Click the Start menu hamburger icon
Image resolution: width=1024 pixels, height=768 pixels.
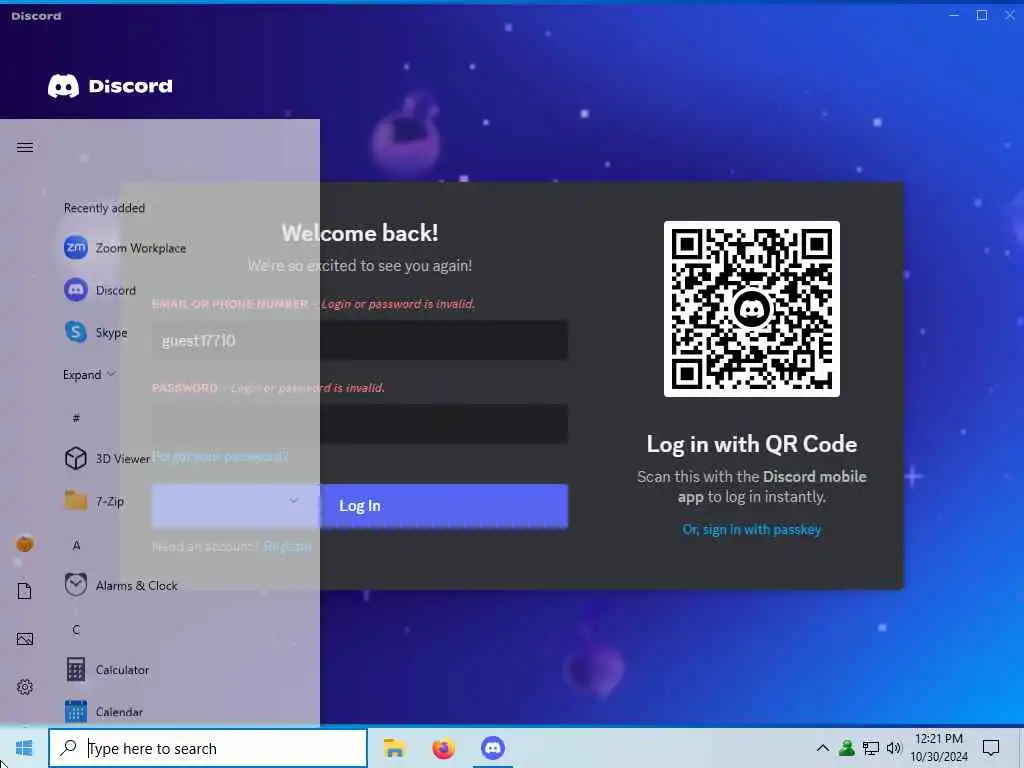25,148
